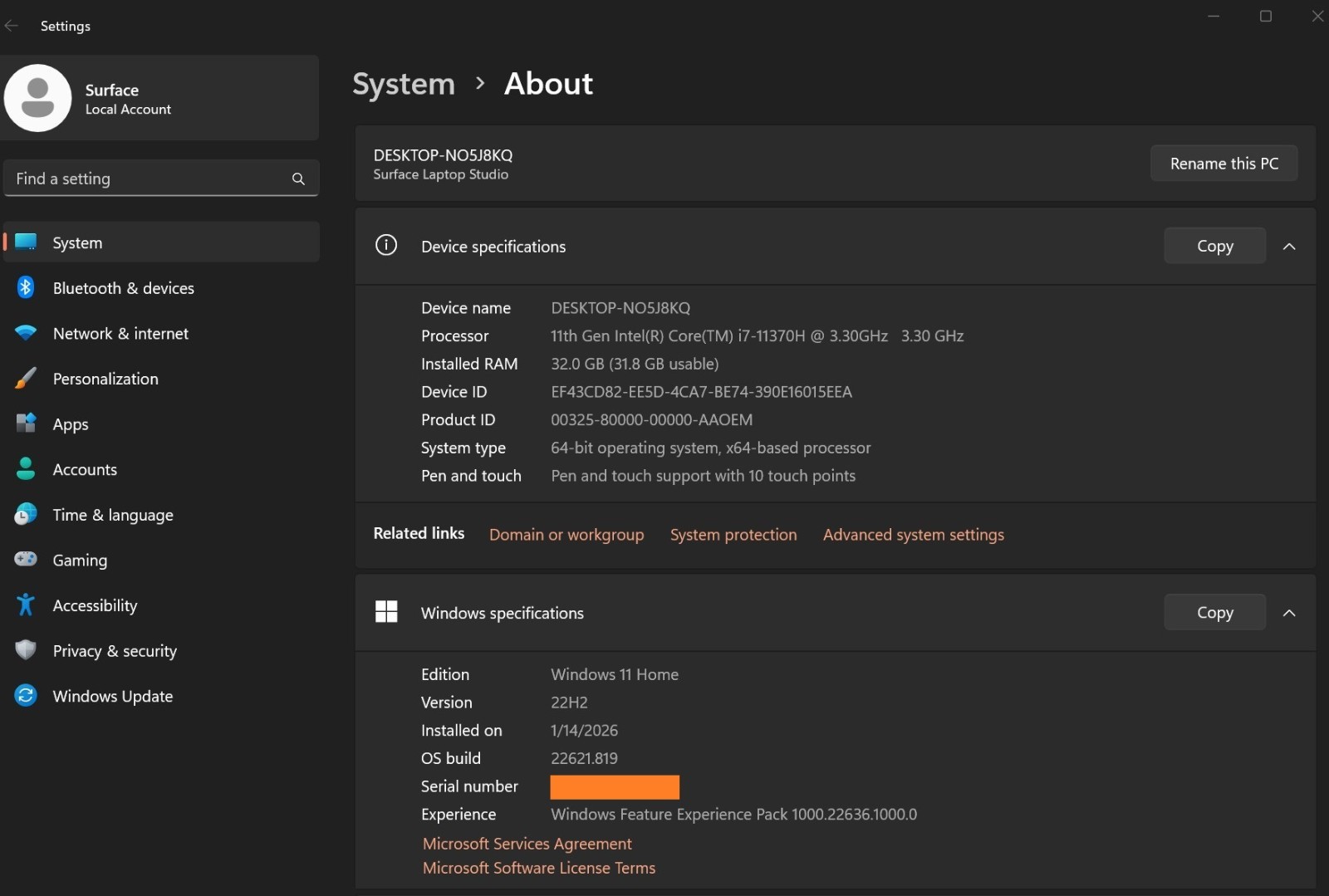Click the Surface Laptop Studio model text
The image size is (1329, 896).
click(x=440, y=174)
